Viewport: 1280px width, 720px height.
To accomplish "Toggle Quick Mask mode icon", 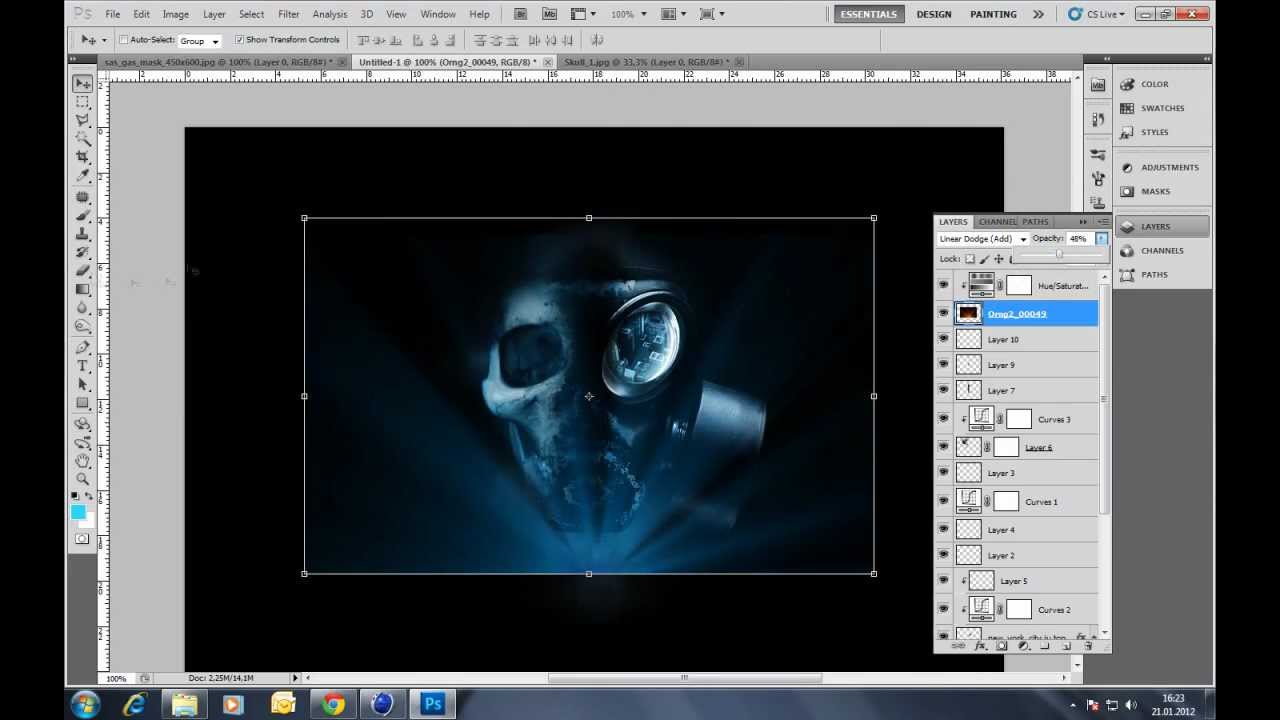I will click(82, 539).
